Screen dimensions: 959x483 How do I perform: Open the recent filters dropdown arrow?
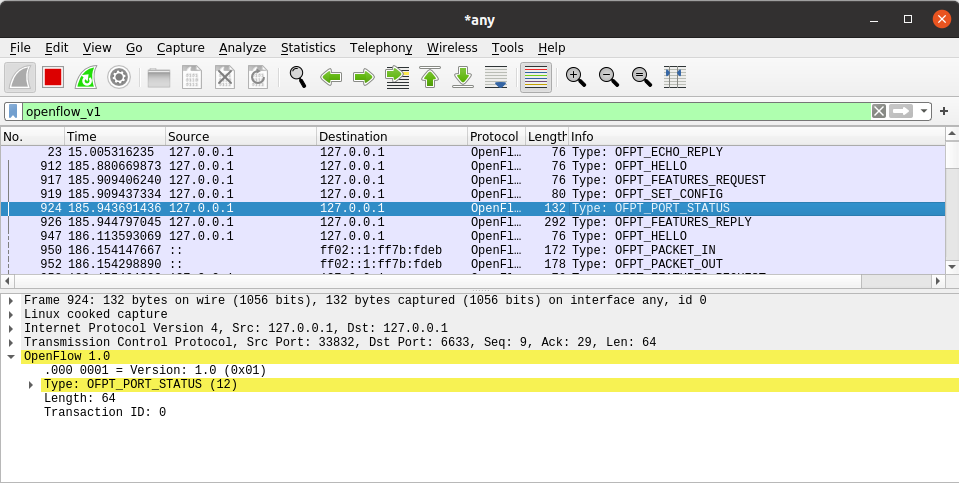click(924, 111)
